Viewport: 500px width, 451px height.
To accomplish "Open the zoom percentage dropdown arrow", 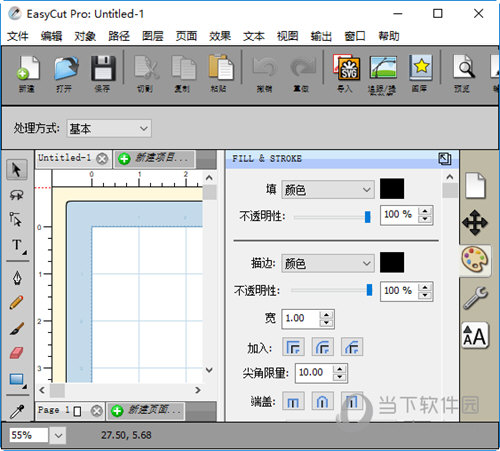I will point(58,435).
